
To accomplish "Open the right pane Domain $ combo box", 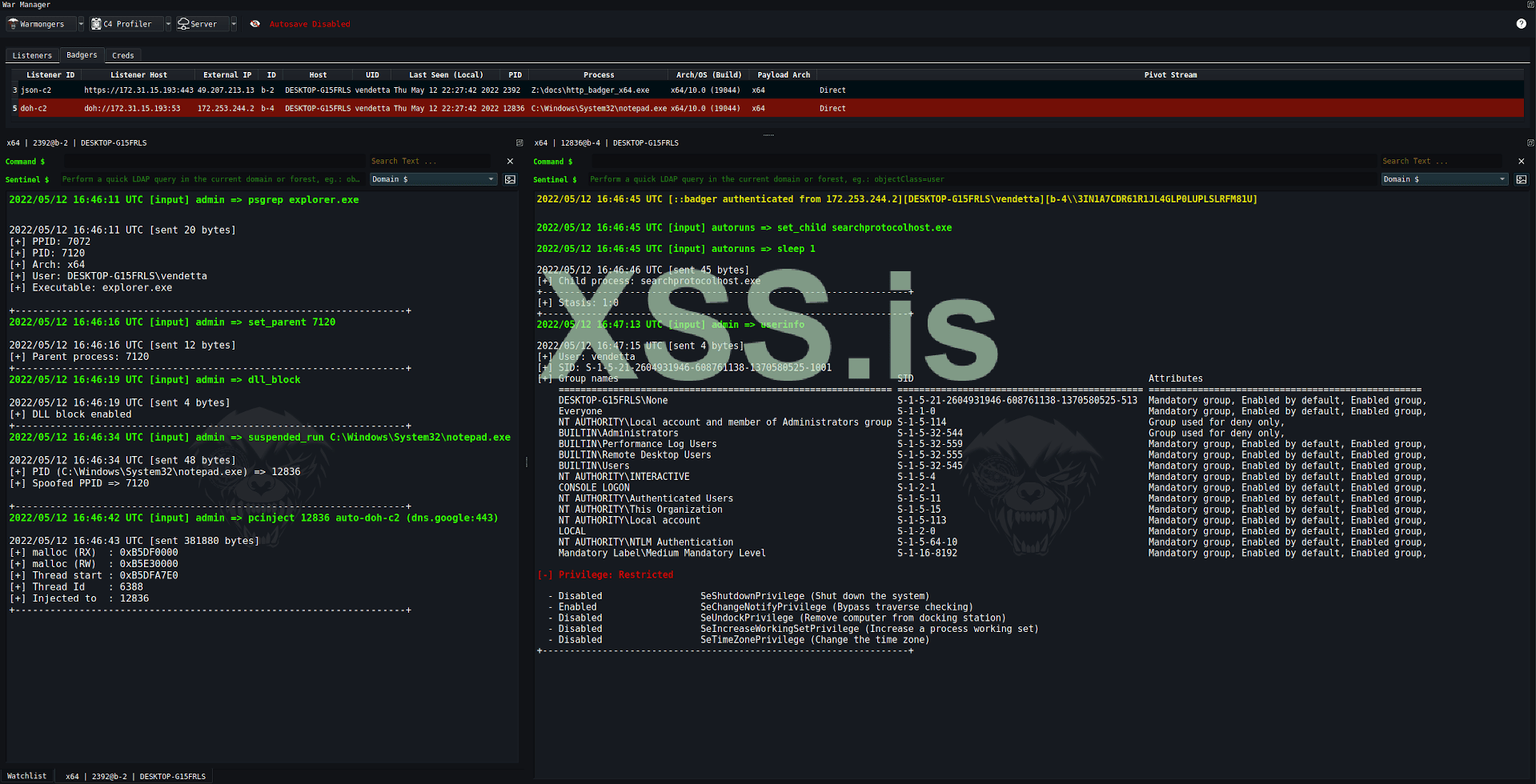I will pyautogui.click(x=1445, y=179).
